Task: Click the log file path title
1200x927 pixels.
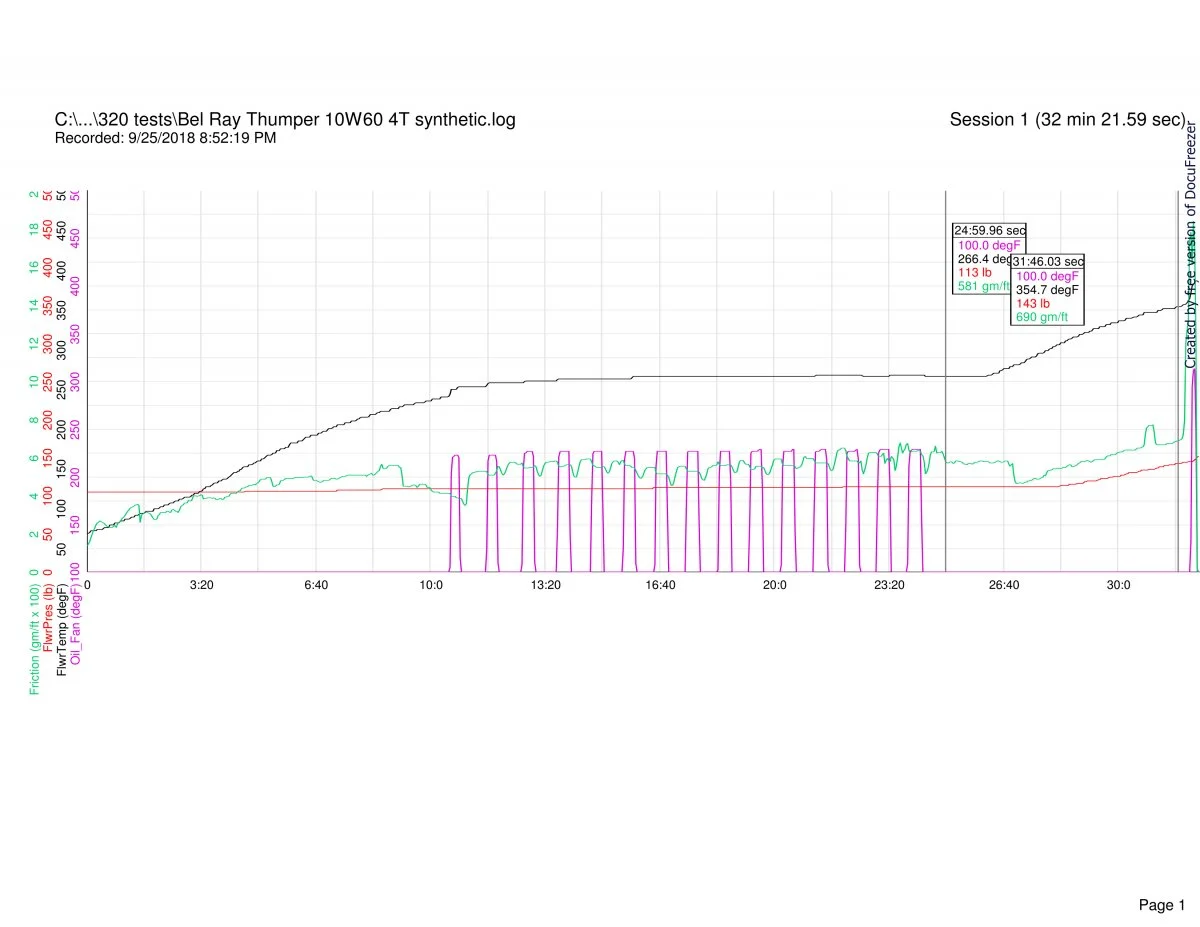Action: tap(285, 120)
